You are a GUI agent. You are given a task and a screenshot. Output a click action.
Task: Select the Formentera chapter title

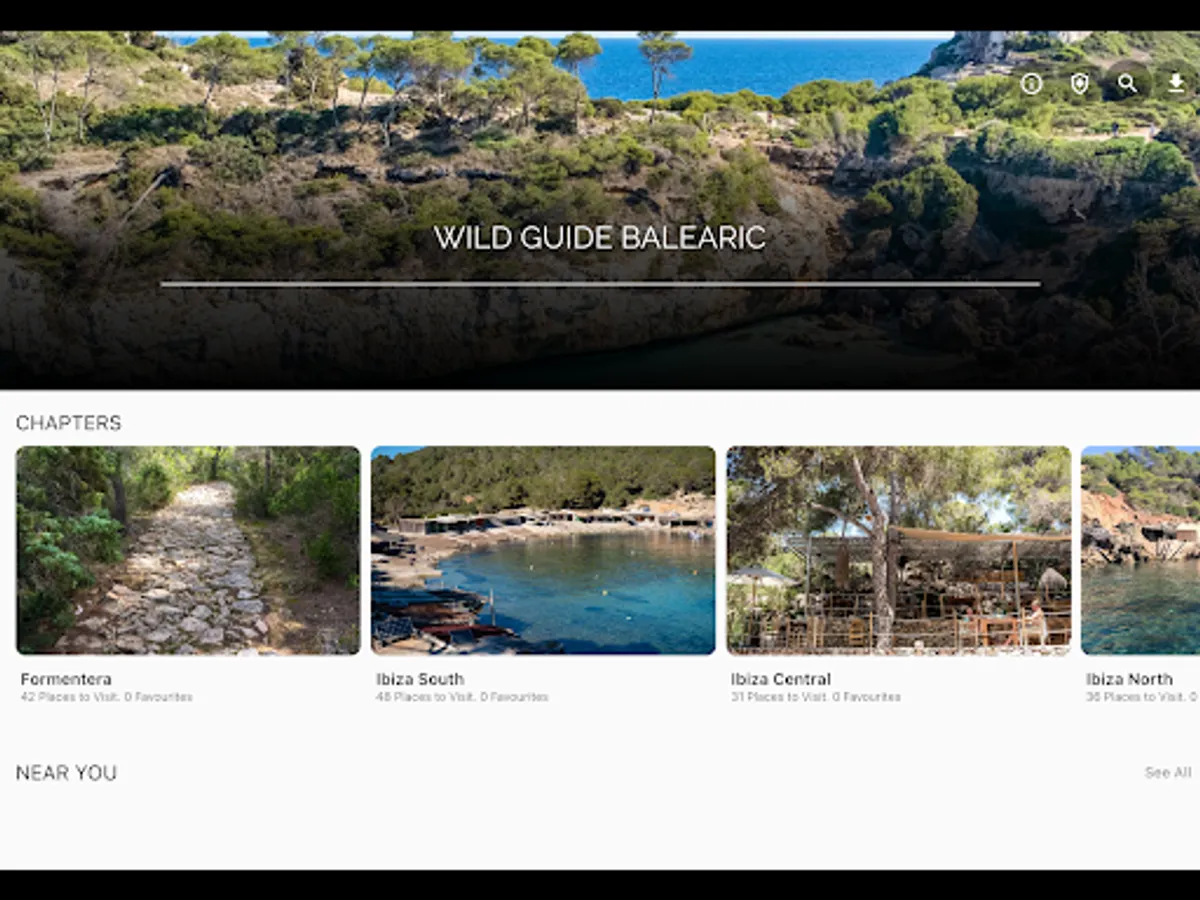pyautogui.click(x=66, y=679)
